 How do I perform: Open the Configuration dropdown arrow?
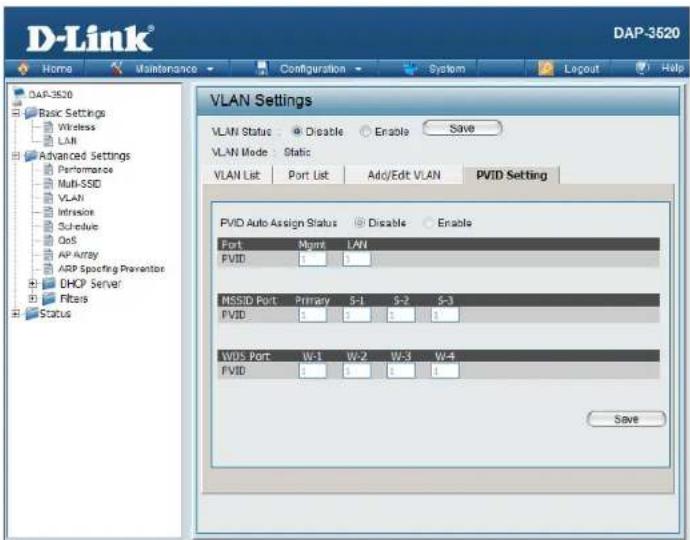(358, 69)
